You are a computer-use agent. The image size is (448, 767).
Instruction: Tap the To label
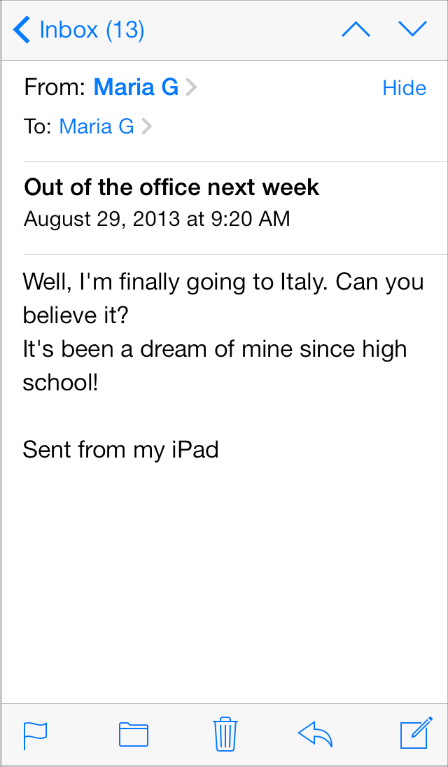pyautogui.click(x=37, y=127)
